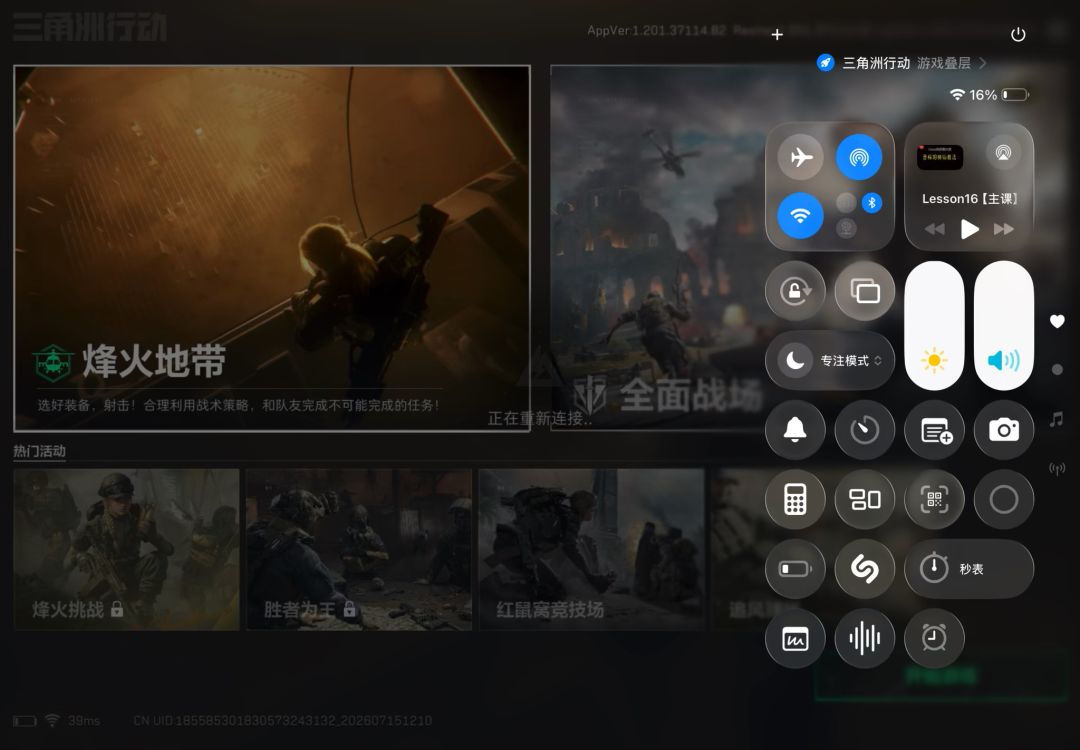1080x750 pixels.
Task: Play the Lesson16 media
Action: click(x=969, y=229)
